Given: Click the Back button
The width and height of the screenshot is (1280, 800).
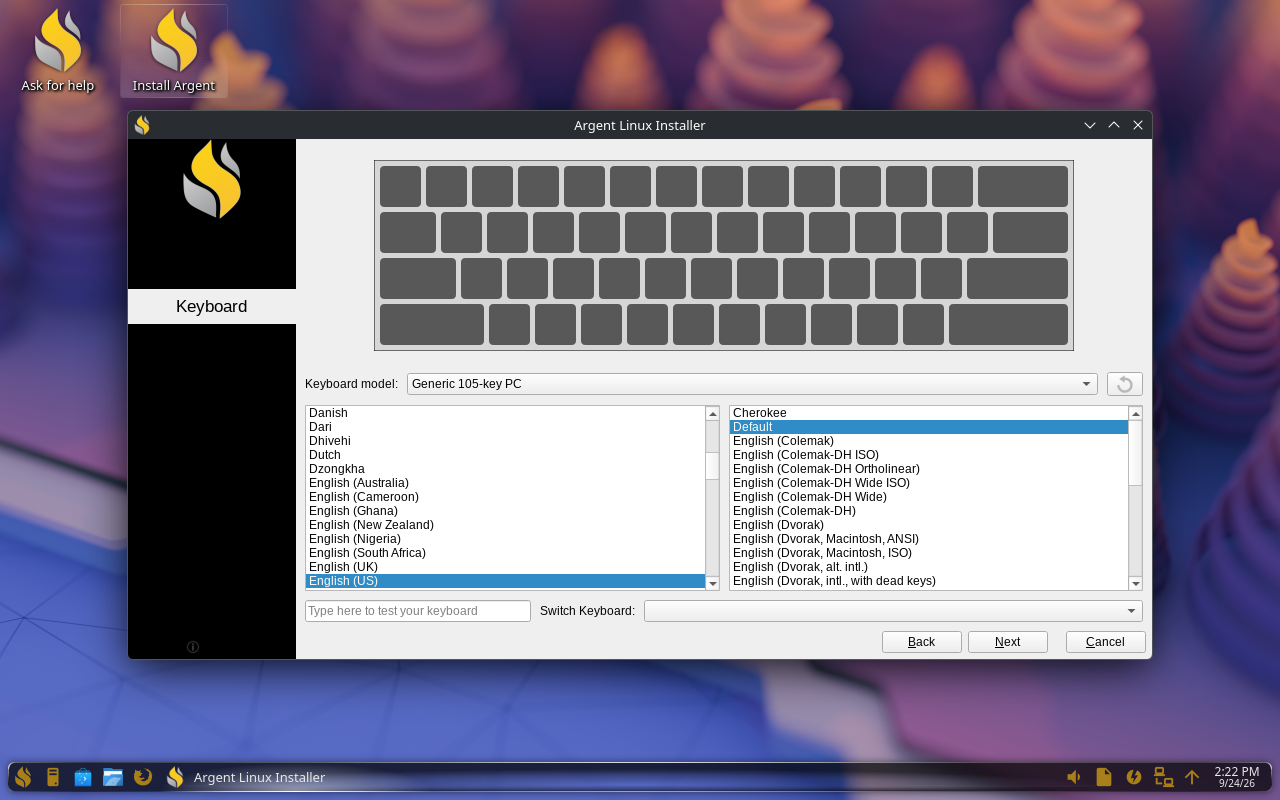Looking at the screenshot, I should 922,642.
